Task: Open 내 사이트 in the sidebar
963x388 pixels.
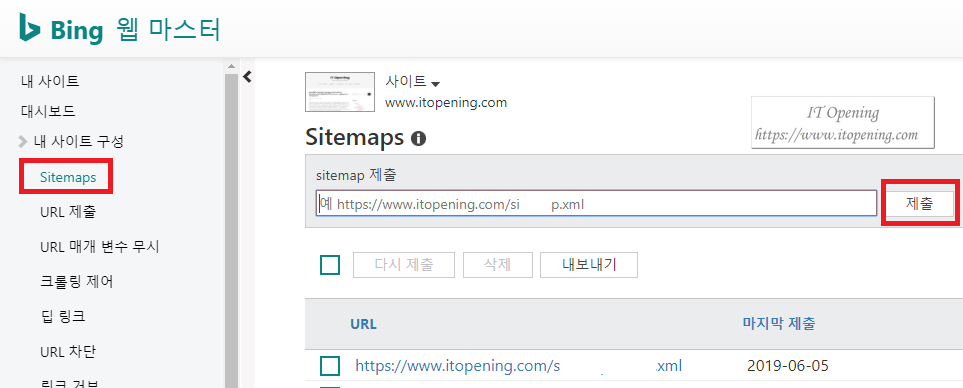Action: (50, 80)
